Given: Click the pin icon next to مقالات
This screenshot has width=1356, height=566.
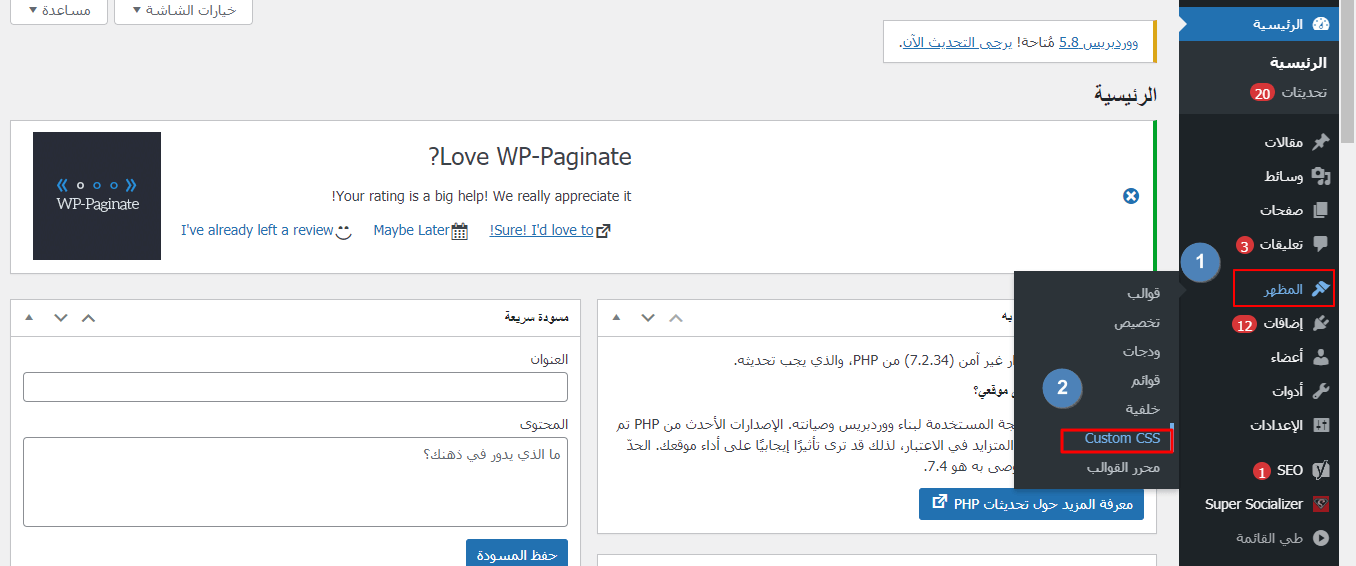Looking at the screenshot, I should (x=1320, y=142).
